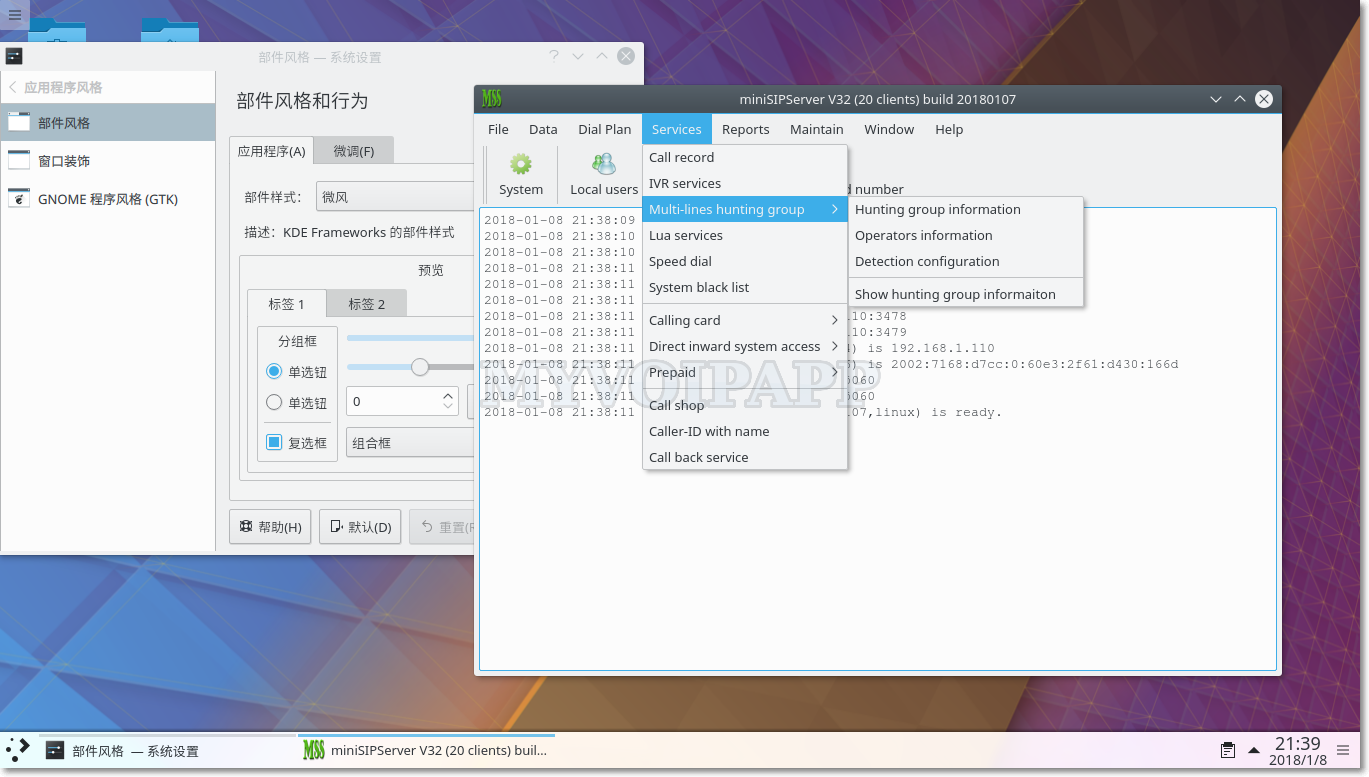Open Hunting group information

tap(966, 209)
